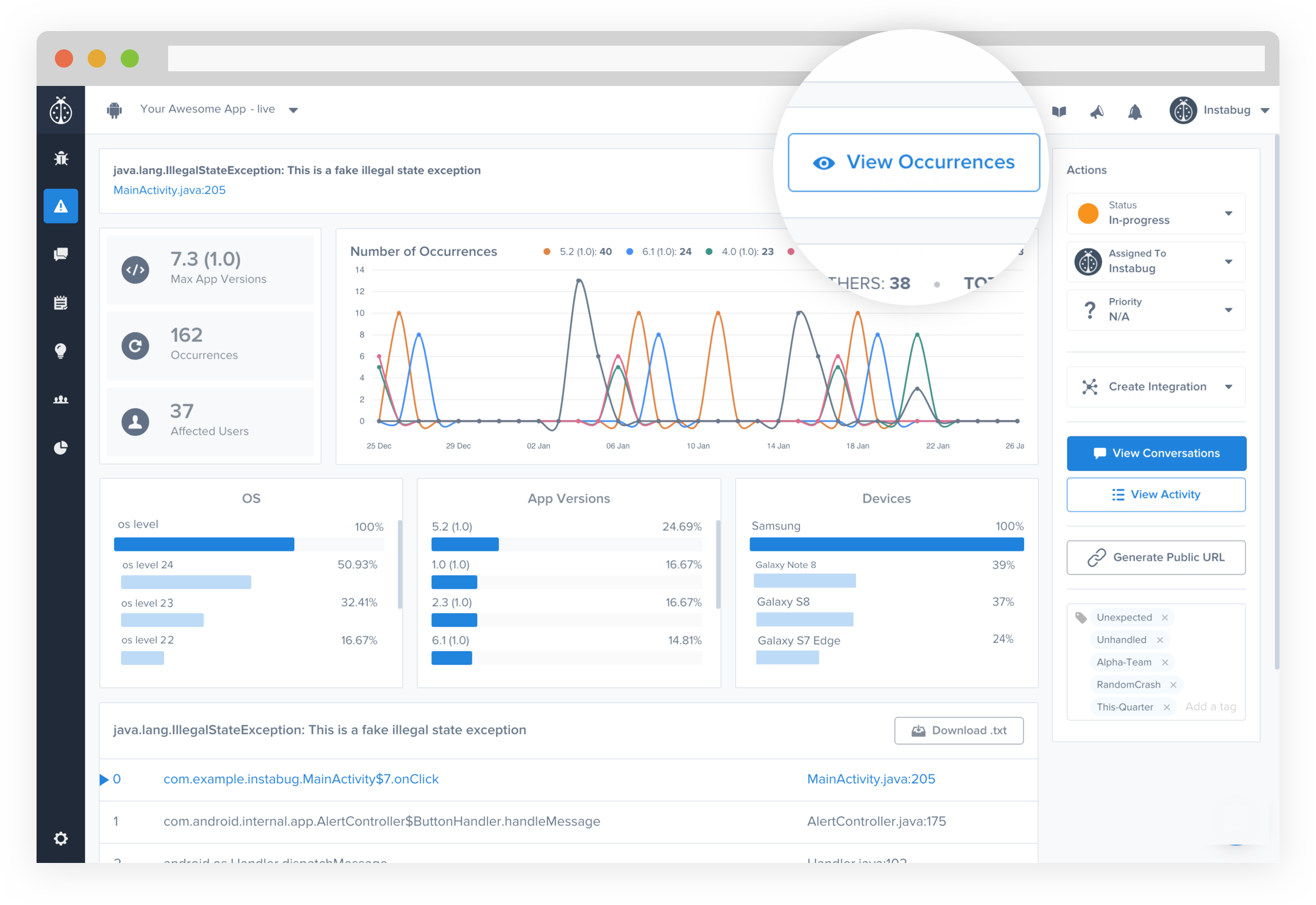This screenshot has width=1316, height=905.
Task: Open the pie chart analytics icon
Action: click(61, 448)
